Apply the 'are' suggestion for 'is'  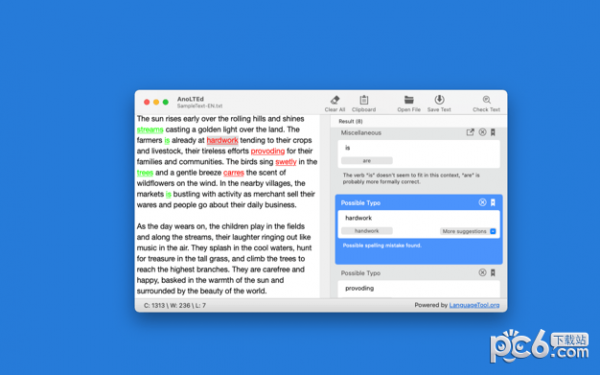[367, 161]
